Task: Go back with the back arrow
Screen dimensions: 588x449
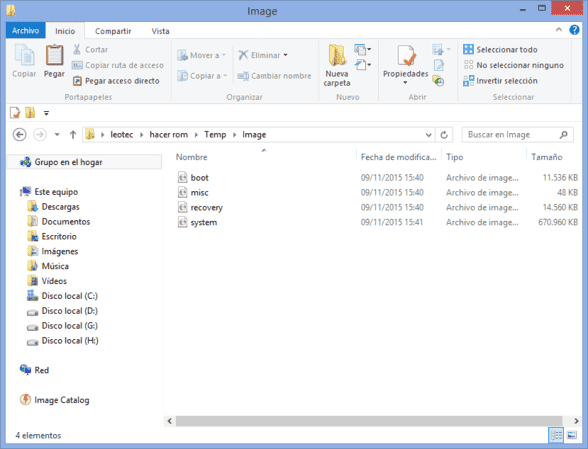Action: [x=20, y=134]
